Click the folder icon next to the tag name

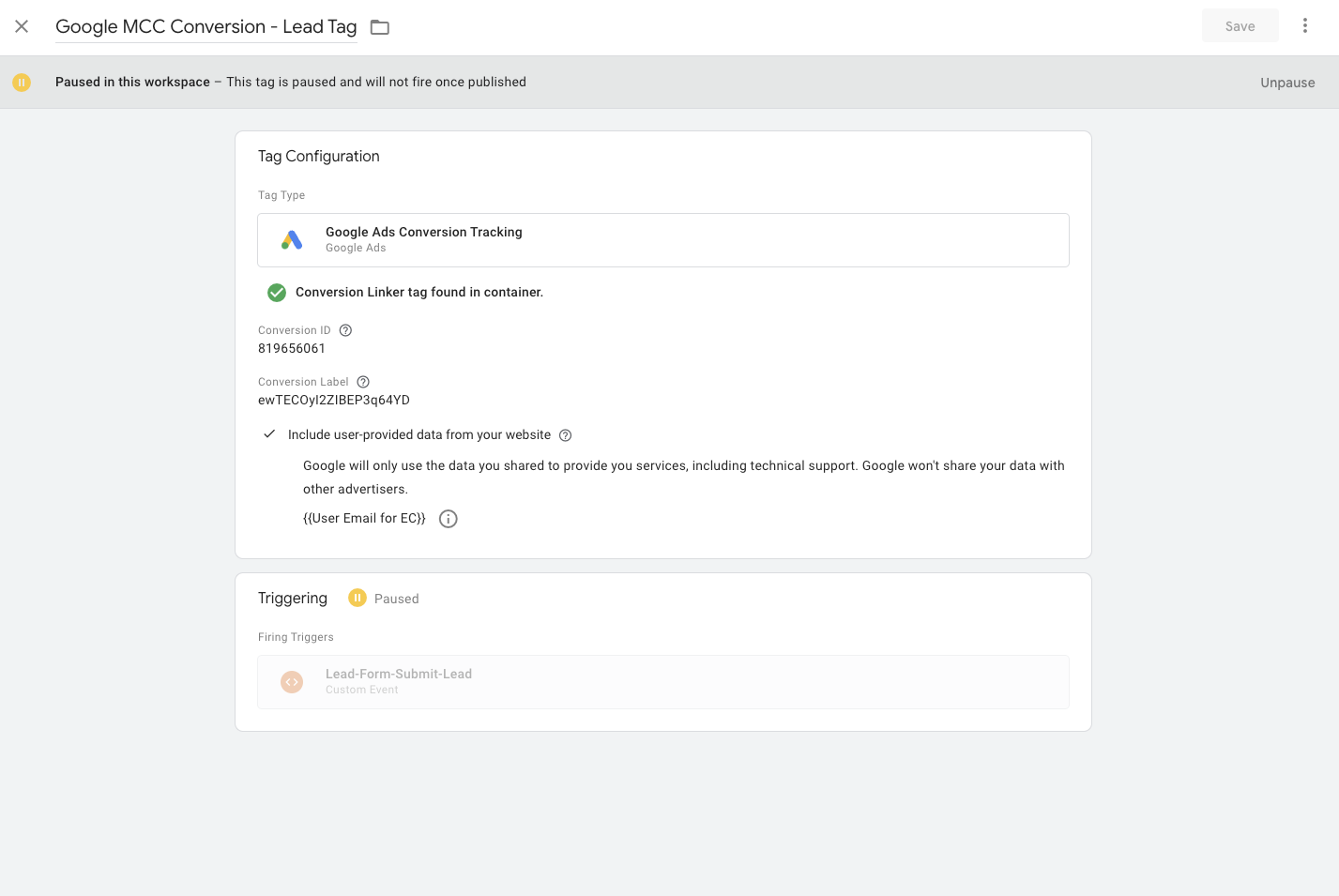(380, 27)
